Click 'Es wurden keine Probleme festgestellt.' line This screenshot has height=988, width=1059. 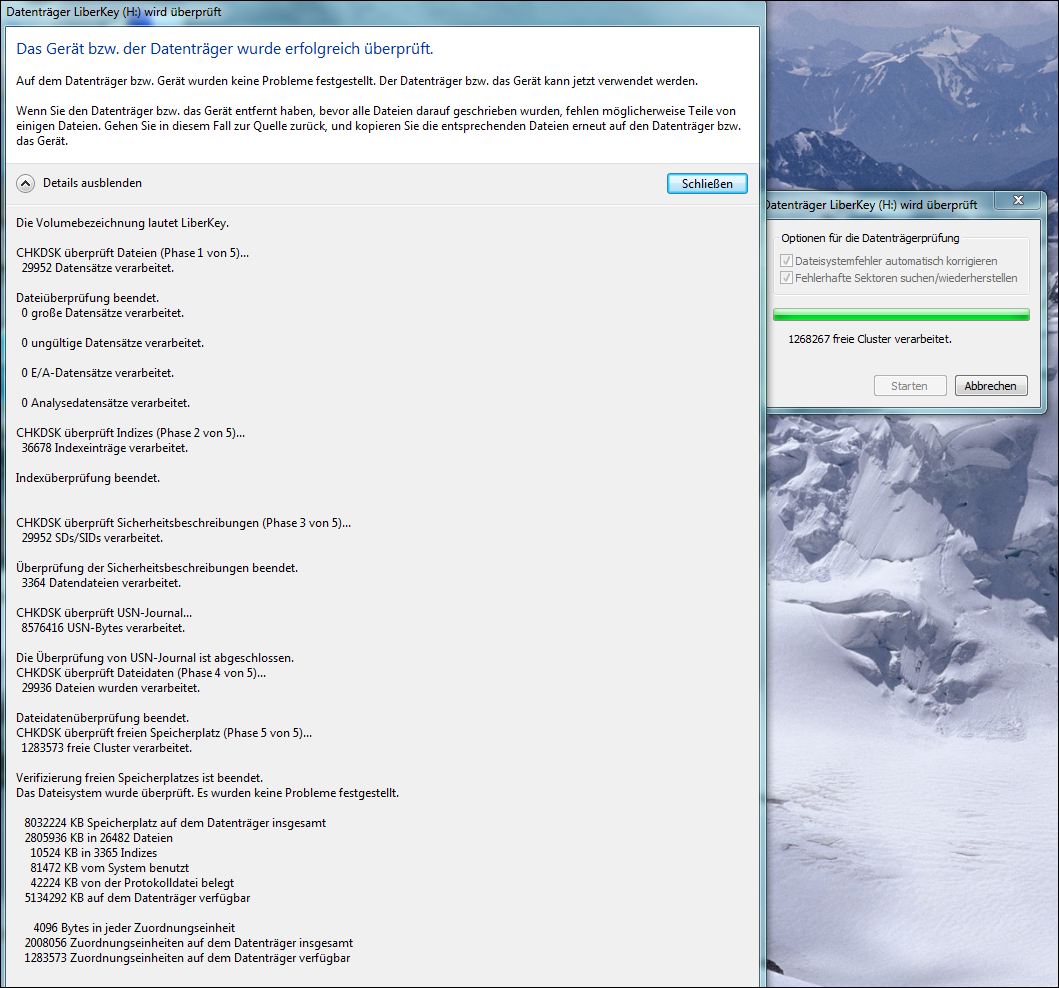click(x=298, y=793)
